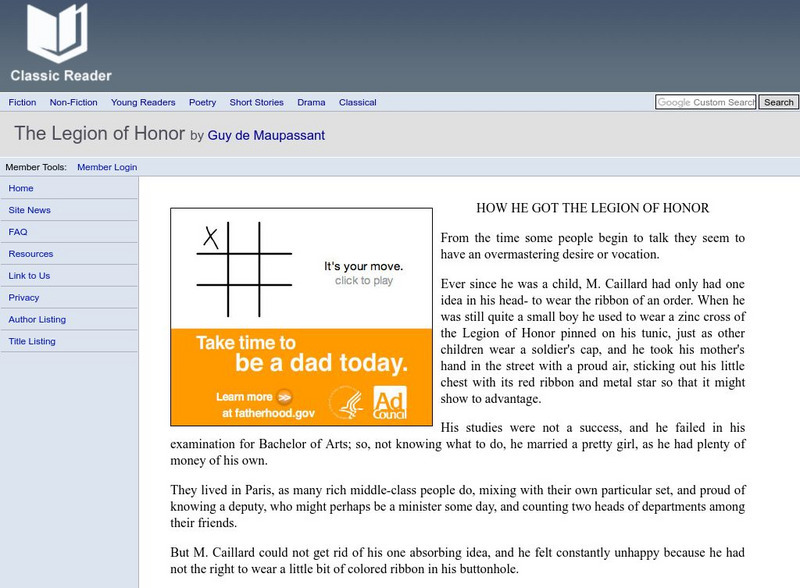Open the Member Login page
This screenshot has height=588, width=800.
click(x=108, y=167)
